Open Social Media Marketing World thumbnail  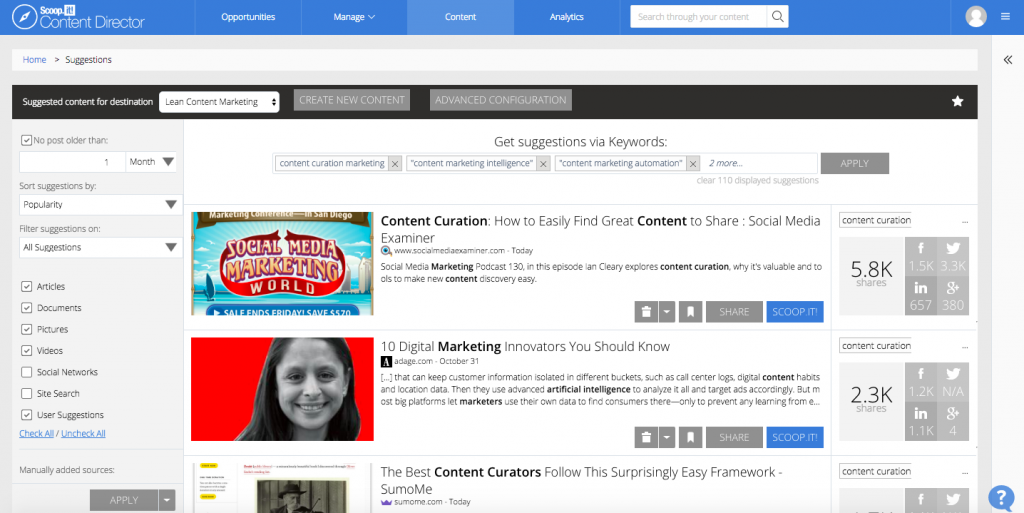click(x=282, y=264)
